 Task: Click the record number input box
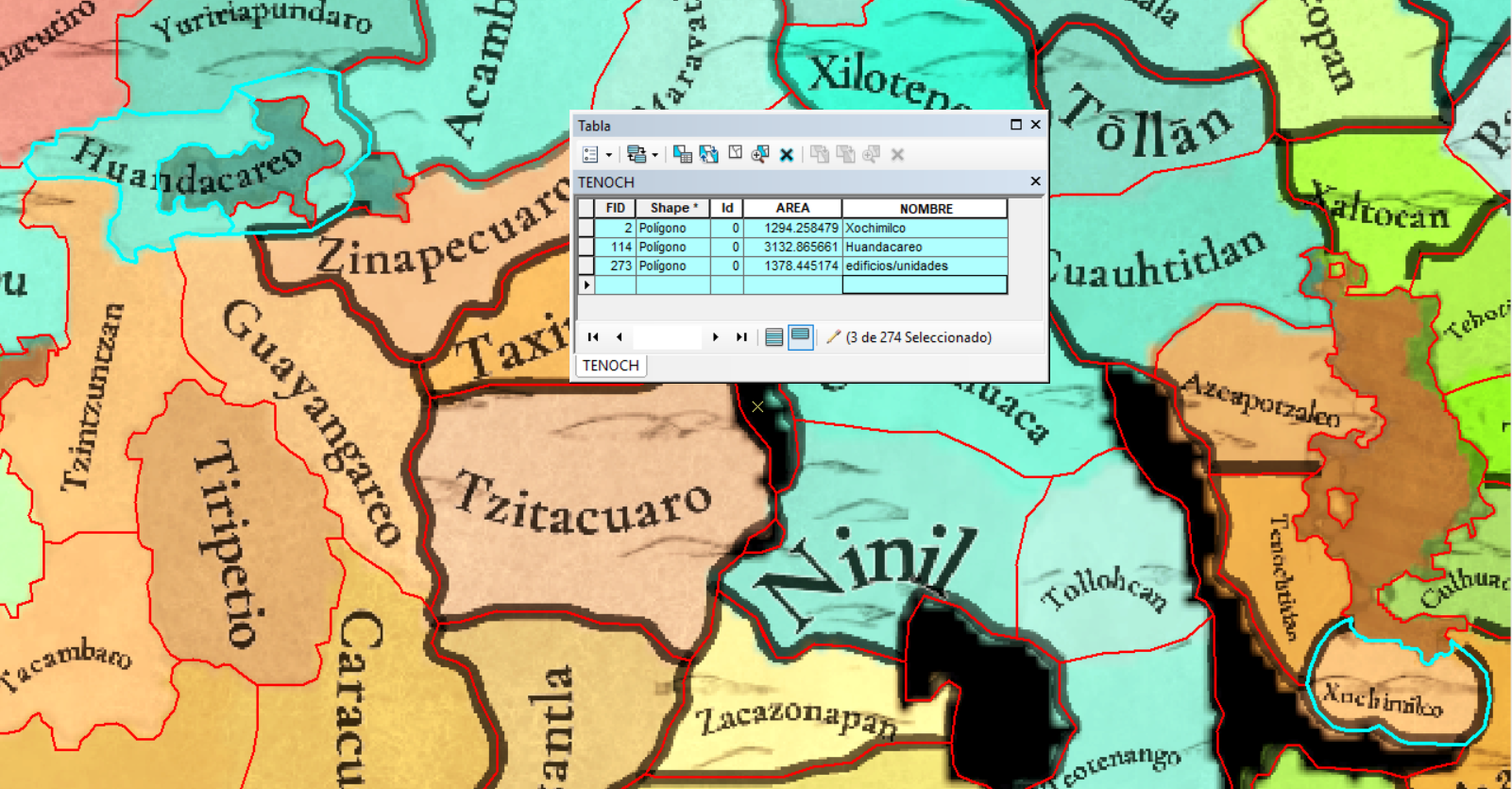click(667, 337)
